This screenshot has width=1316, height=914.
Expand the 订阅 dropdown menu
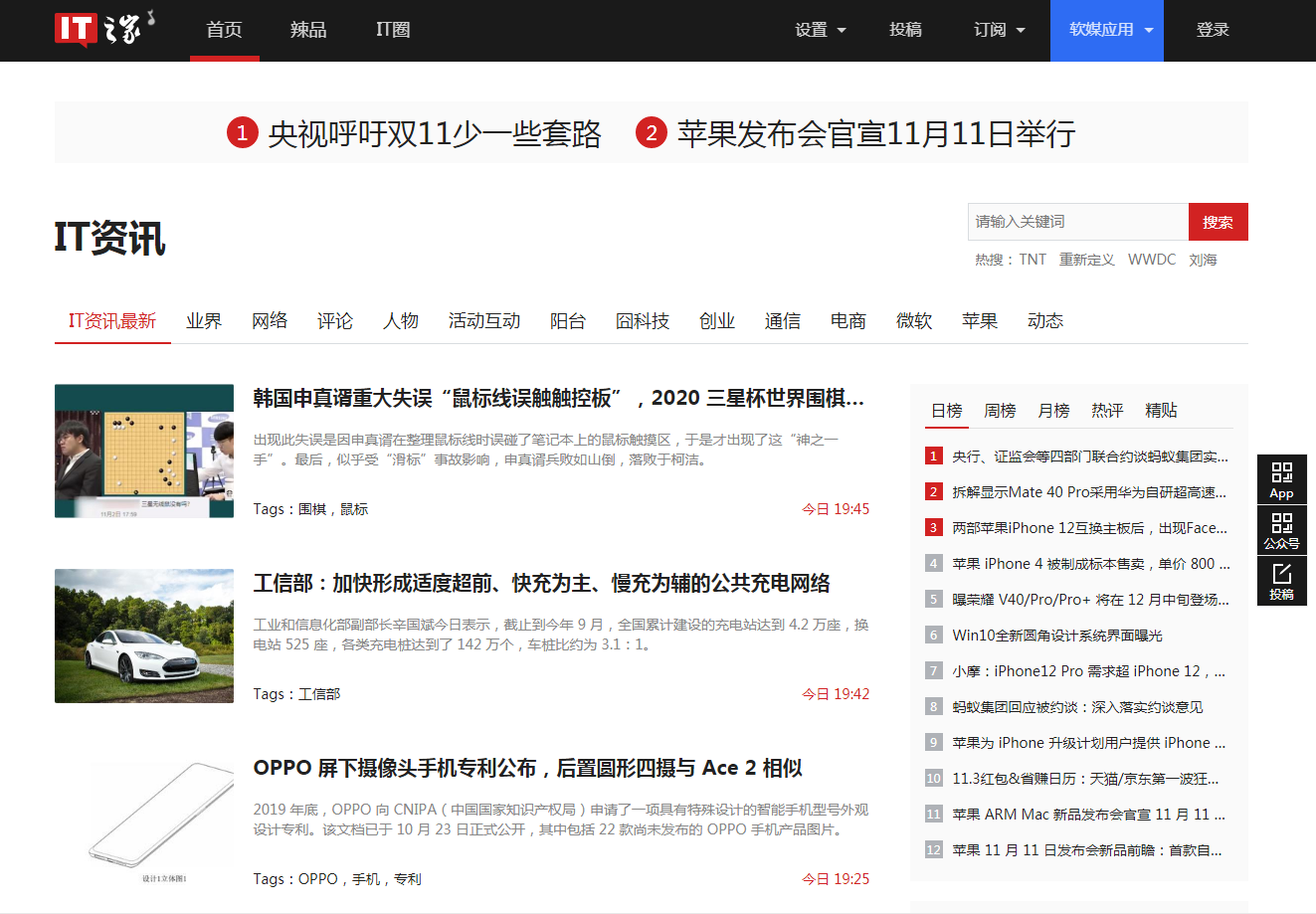coord(999,30)
